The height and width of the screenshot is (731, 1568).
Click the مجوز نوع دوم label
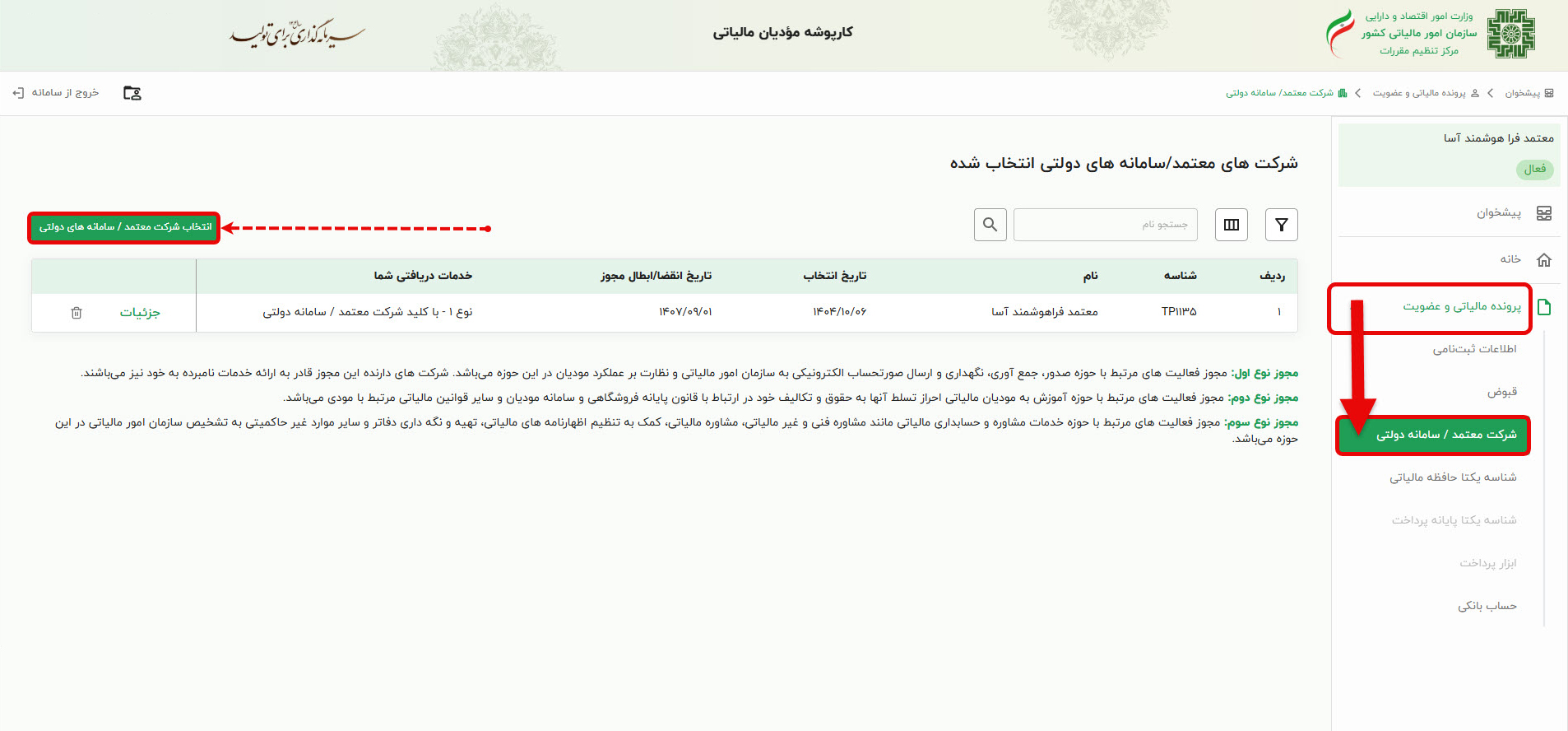click(1264, 398)
